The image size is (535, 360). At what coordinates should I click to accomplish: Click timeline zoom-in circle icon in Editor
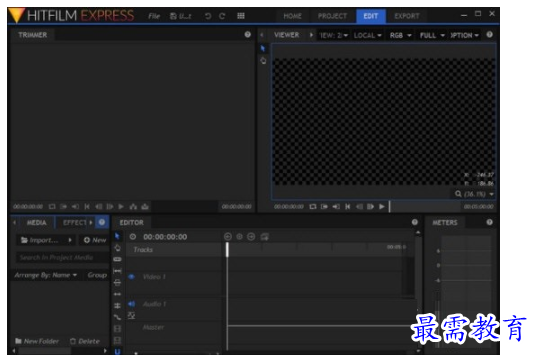coord(251,236)
